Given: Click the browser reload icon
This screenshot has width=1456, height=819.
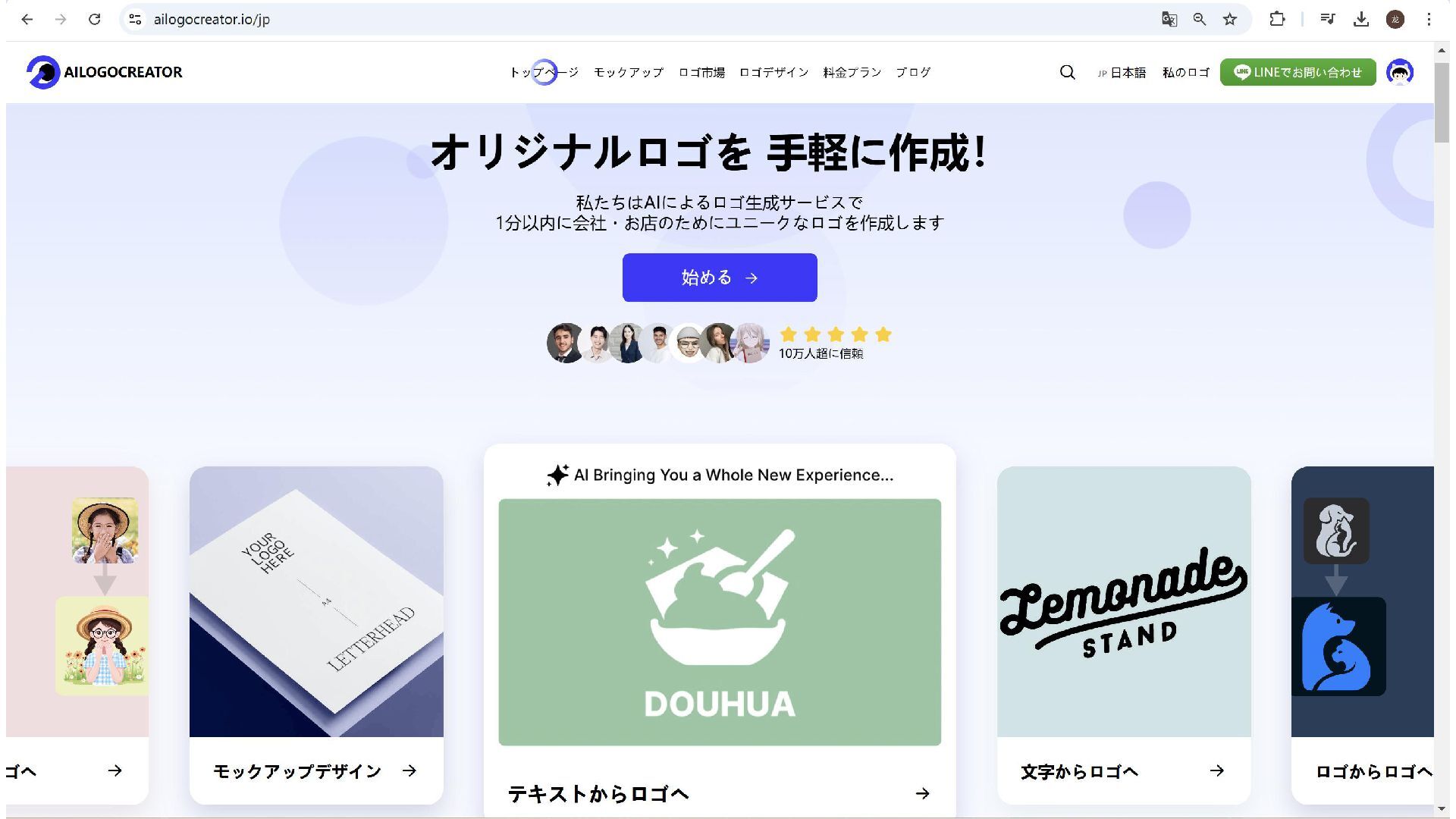Looking at the screenshot, I should point(94,19).
